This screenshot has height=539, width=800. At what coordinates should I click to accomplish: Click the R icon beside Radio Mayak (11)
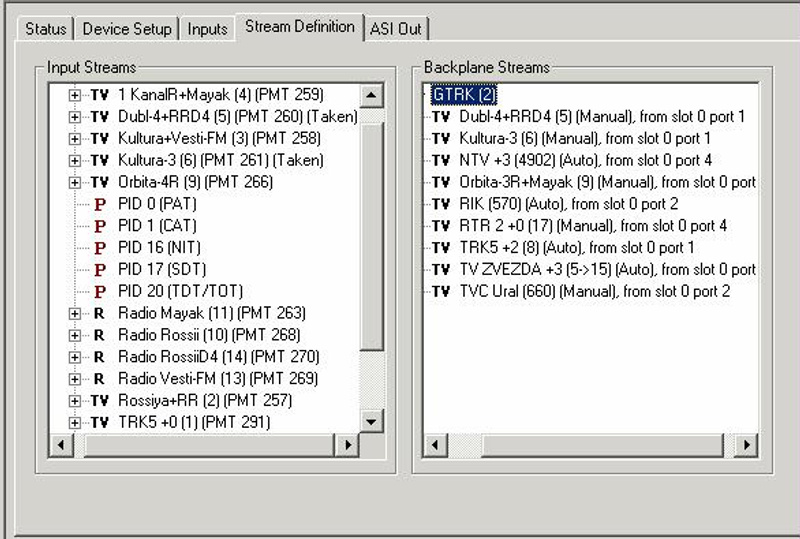100,313
